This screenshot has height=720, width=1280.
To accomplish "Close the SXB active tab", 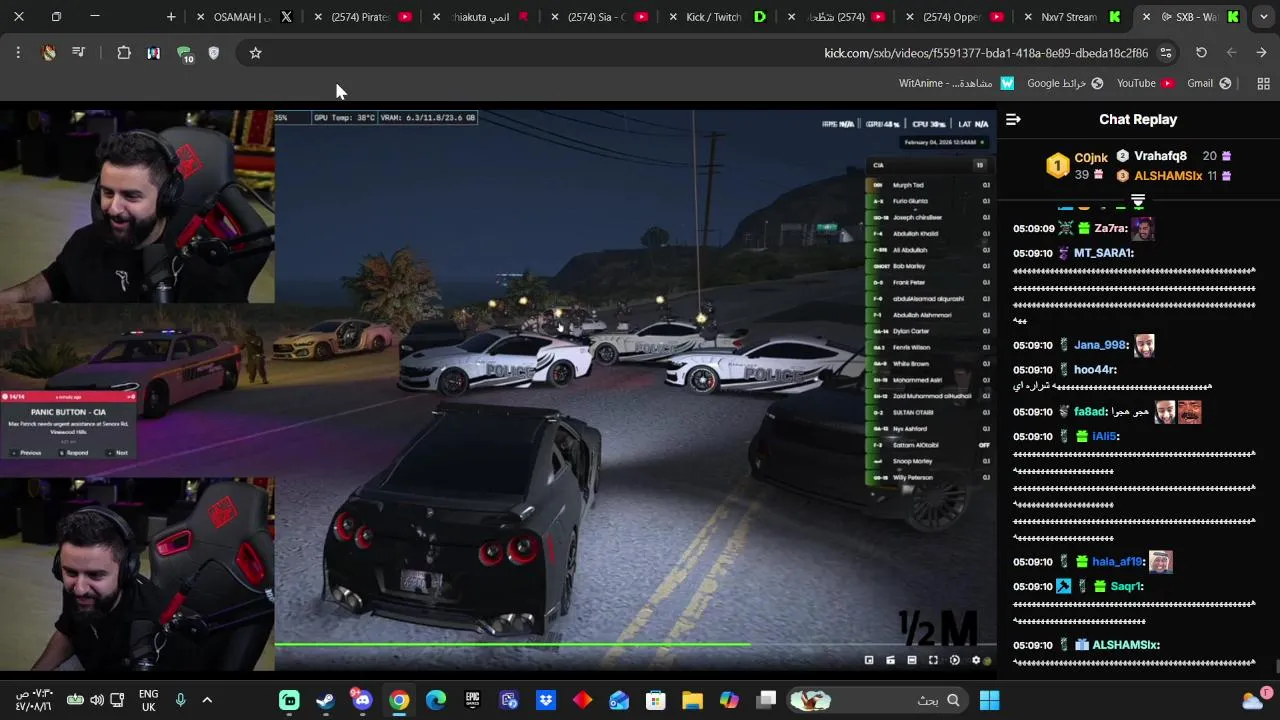I will [1146, 17].
